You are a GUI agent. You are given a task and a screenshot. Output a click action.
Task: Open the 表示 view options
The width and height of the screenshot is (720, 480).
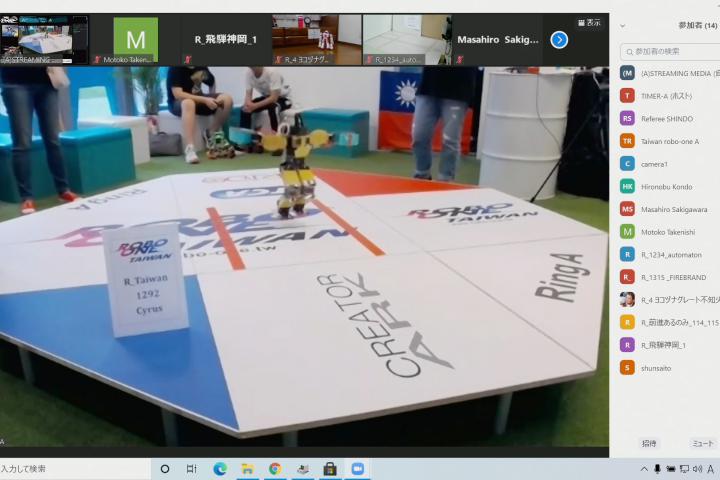coord(589,23)
